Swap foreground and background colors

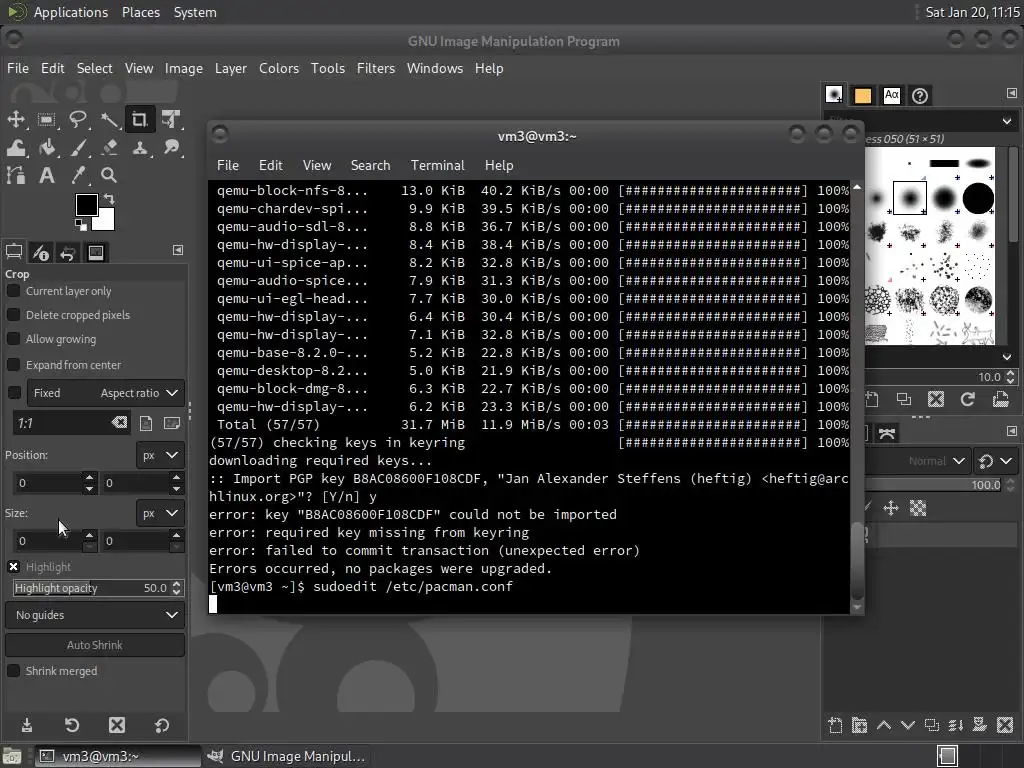[109, 199]
